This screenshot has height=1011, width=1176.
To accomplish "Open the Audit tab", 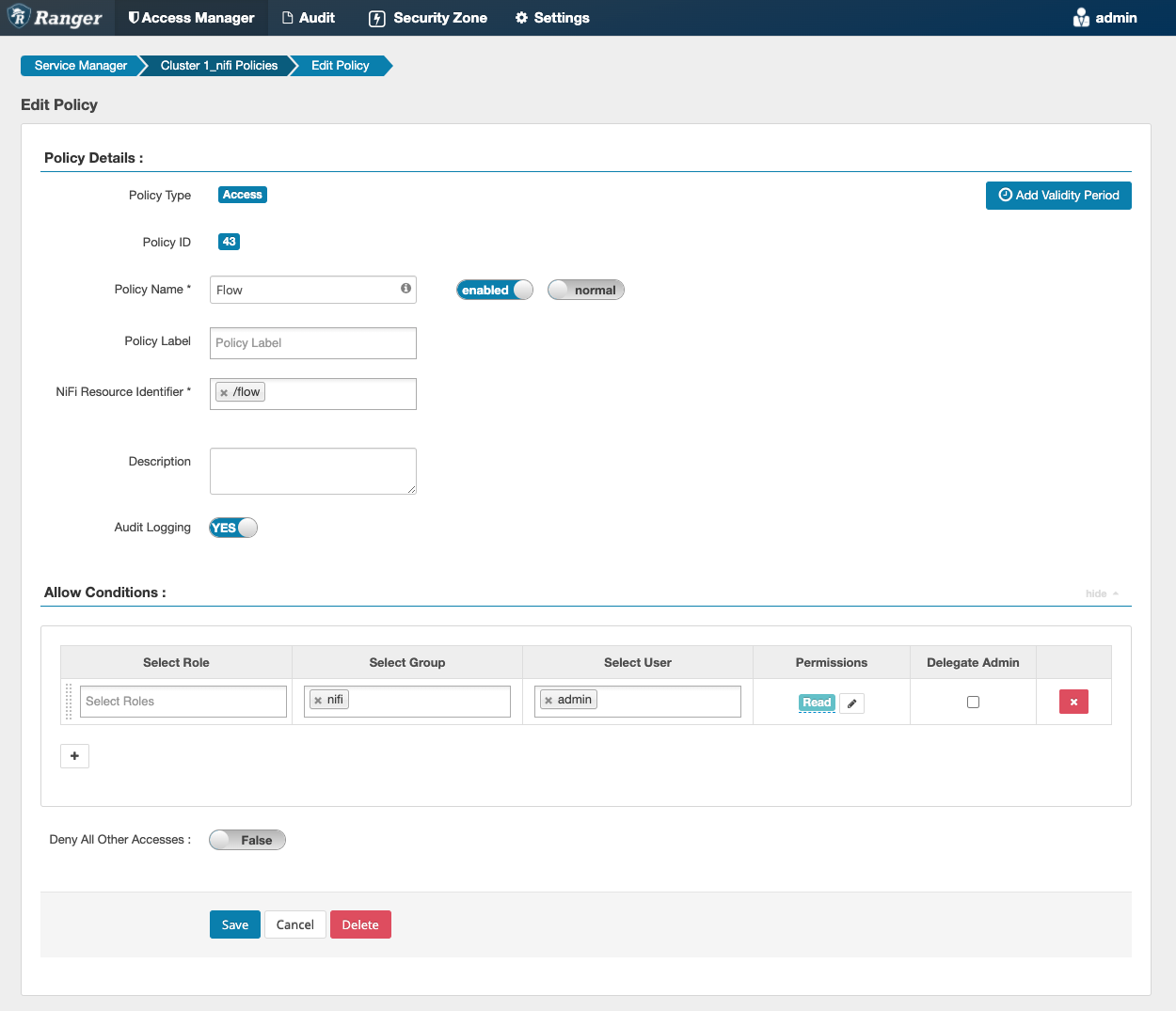I will click(309, 18).
